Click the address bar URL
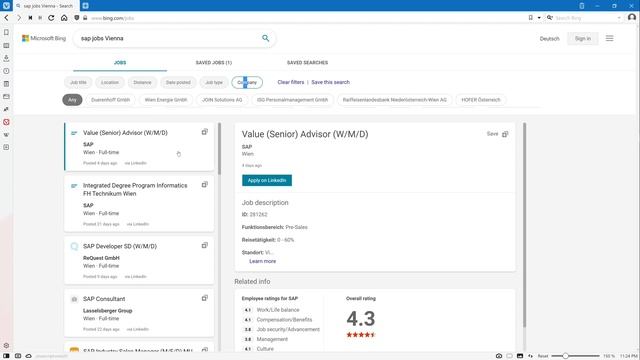640x360 pixels. (x=113, y=18)
